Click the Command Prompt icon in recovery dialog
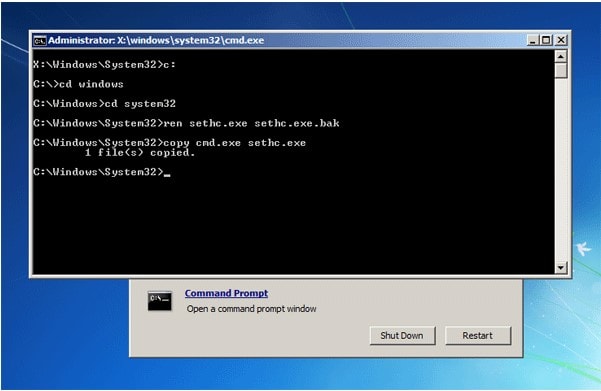The height and width of the screenshot is (391, 601). point(159,301)
